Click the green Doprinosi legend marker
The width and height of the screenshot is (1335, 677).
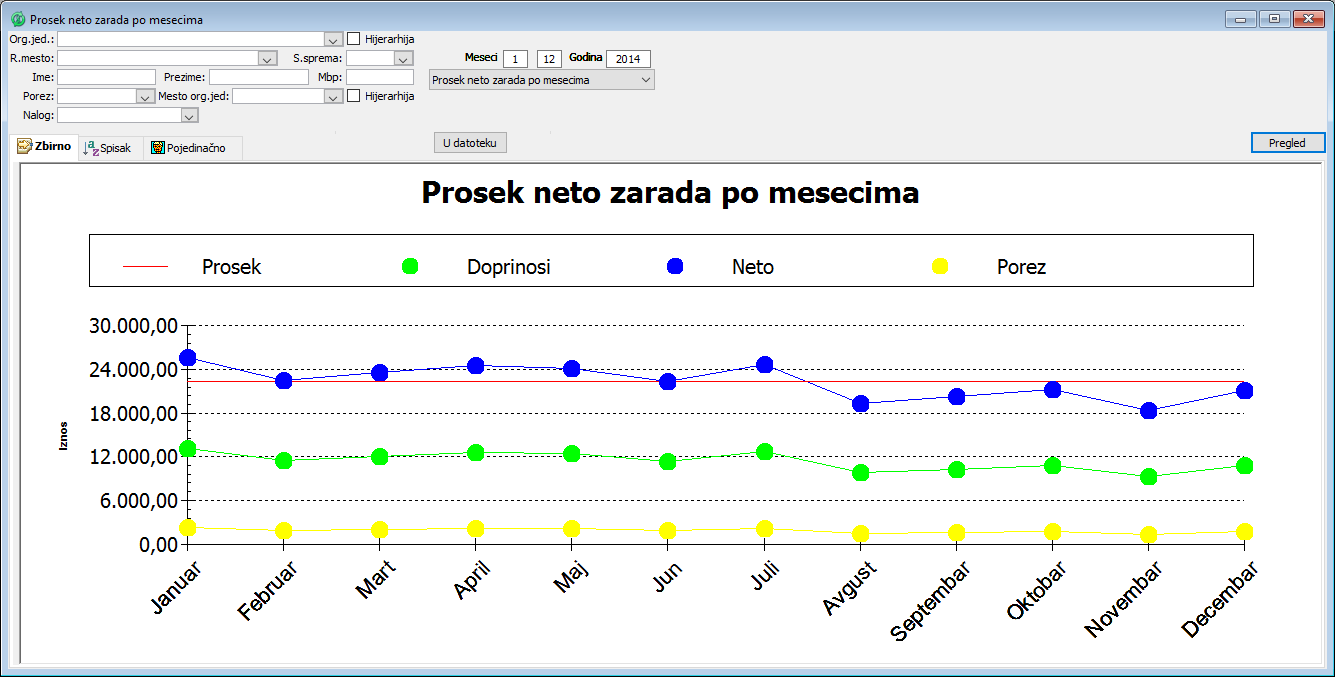409,266
